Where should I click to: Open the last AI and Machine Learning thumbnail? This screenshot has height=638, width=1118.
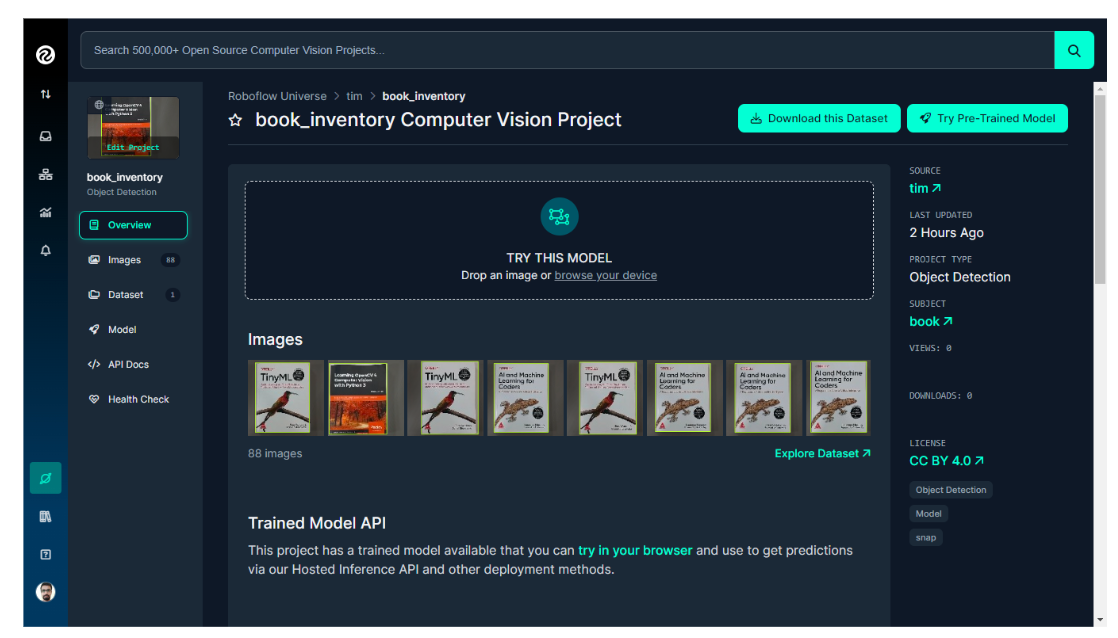coord(838,398)
